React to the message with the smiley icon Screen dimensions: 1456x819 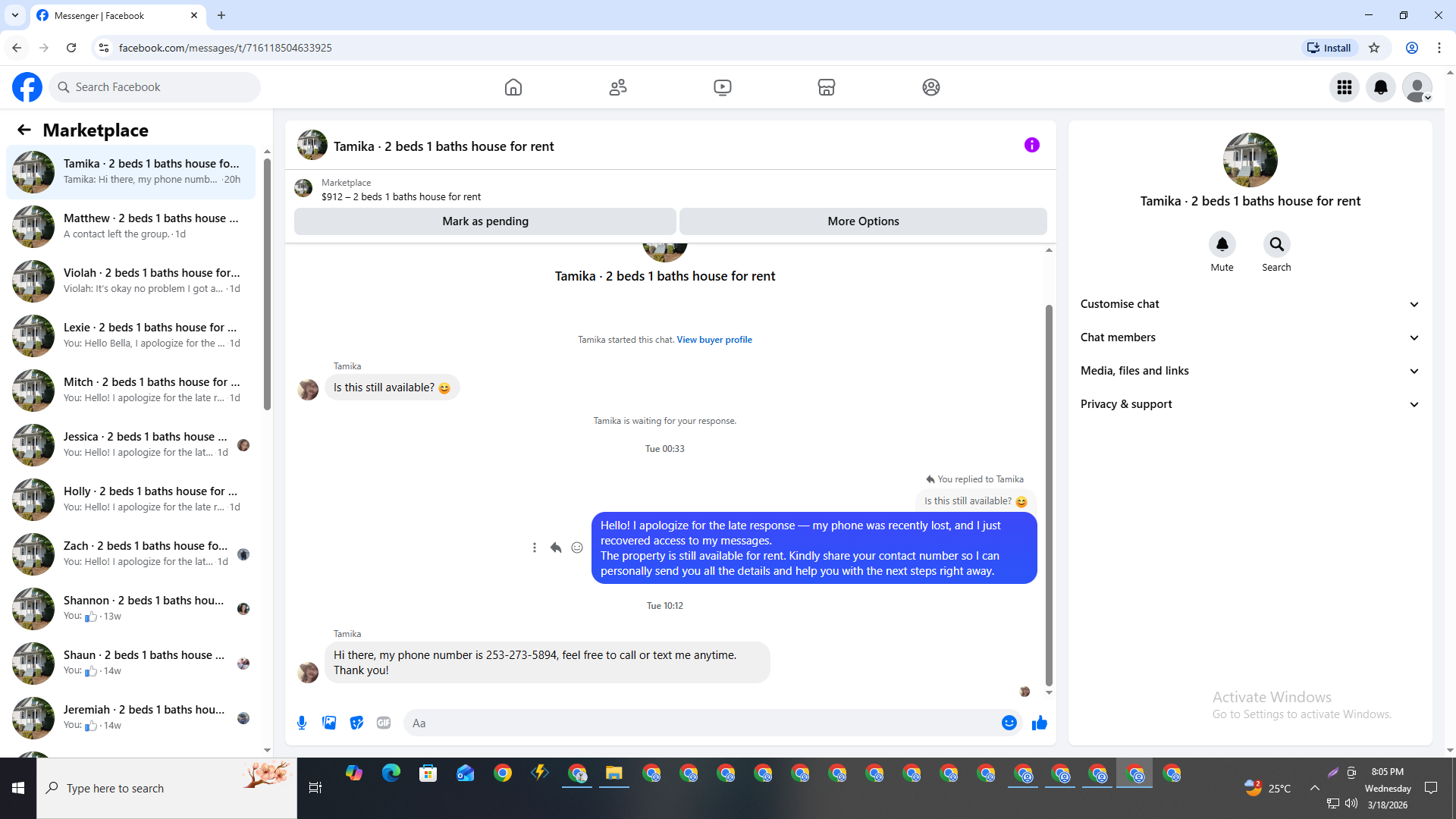point(577,548)
